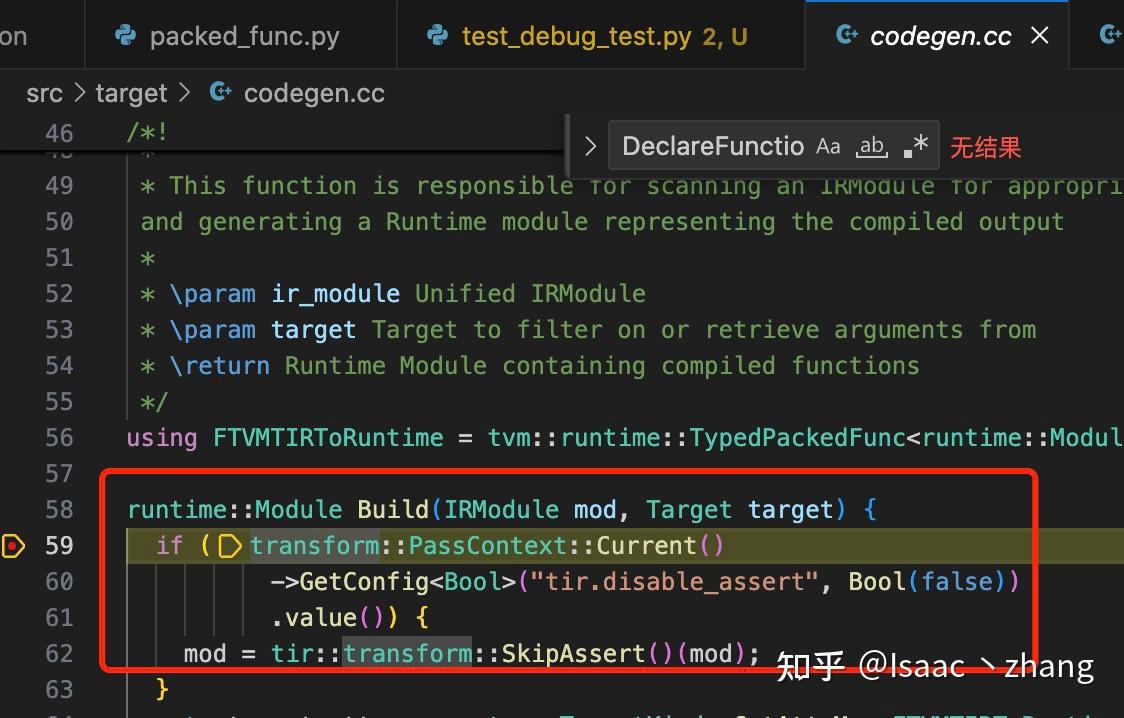This screenshot has width=1124, height=718.
Task: Expand the Find widget to show Replace field
Action: [x=590, y=146]
